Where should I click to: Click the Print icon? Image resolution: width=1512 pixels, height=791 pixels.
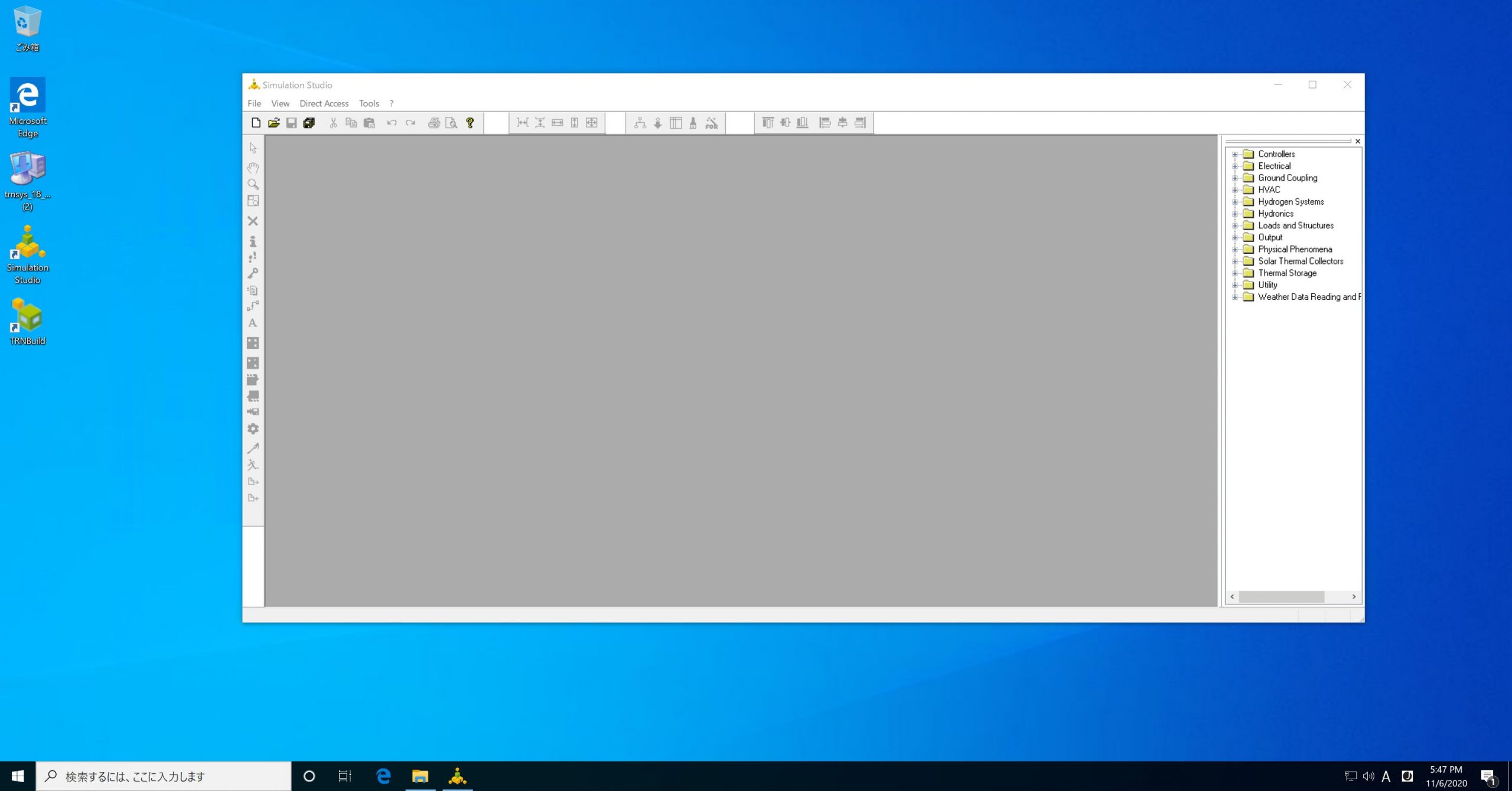click(434, 123)
